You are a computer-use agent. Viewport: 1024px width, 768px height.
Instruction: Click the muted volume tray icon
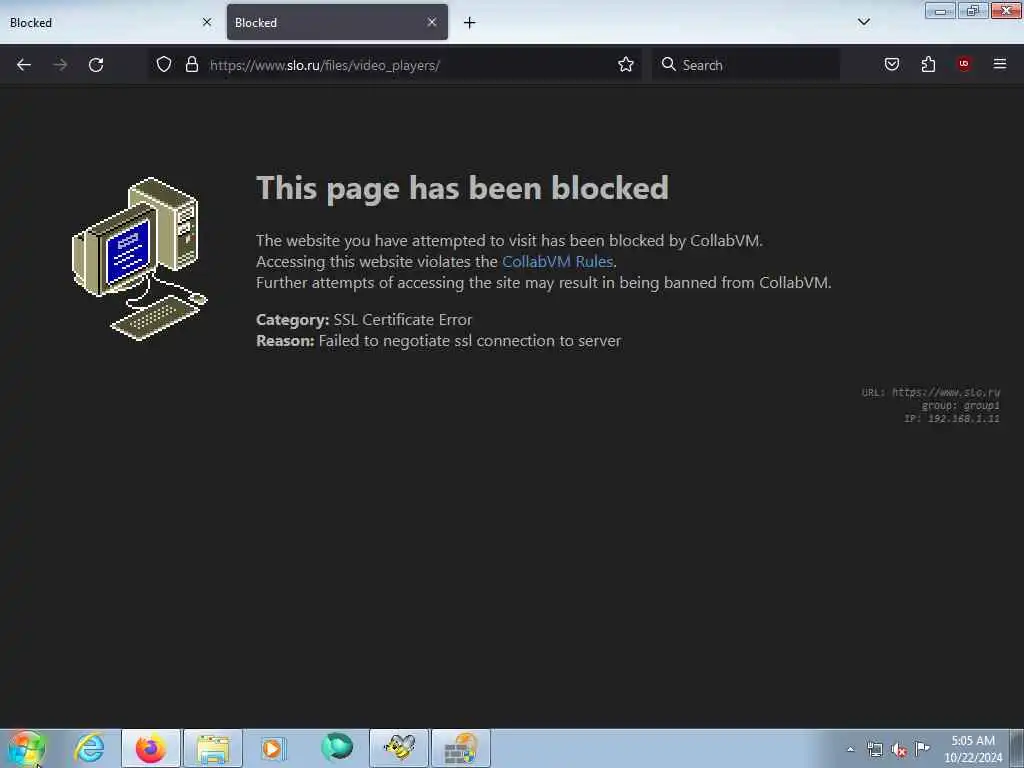point(899,750)
